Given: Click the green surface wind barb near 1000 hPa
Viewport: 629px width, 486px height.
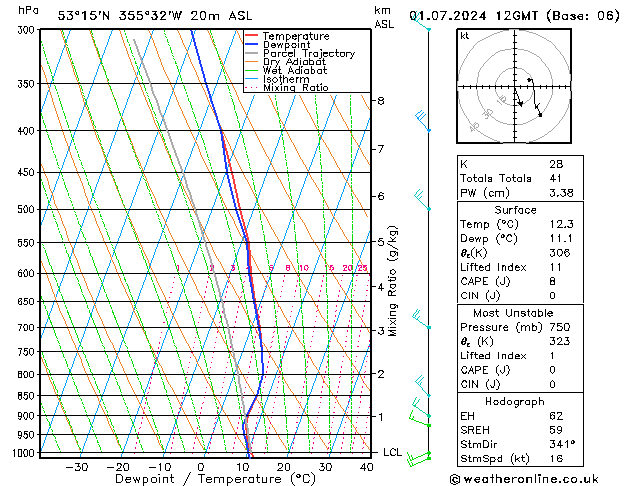Looking at the screenshot, I should coord(418,458).
